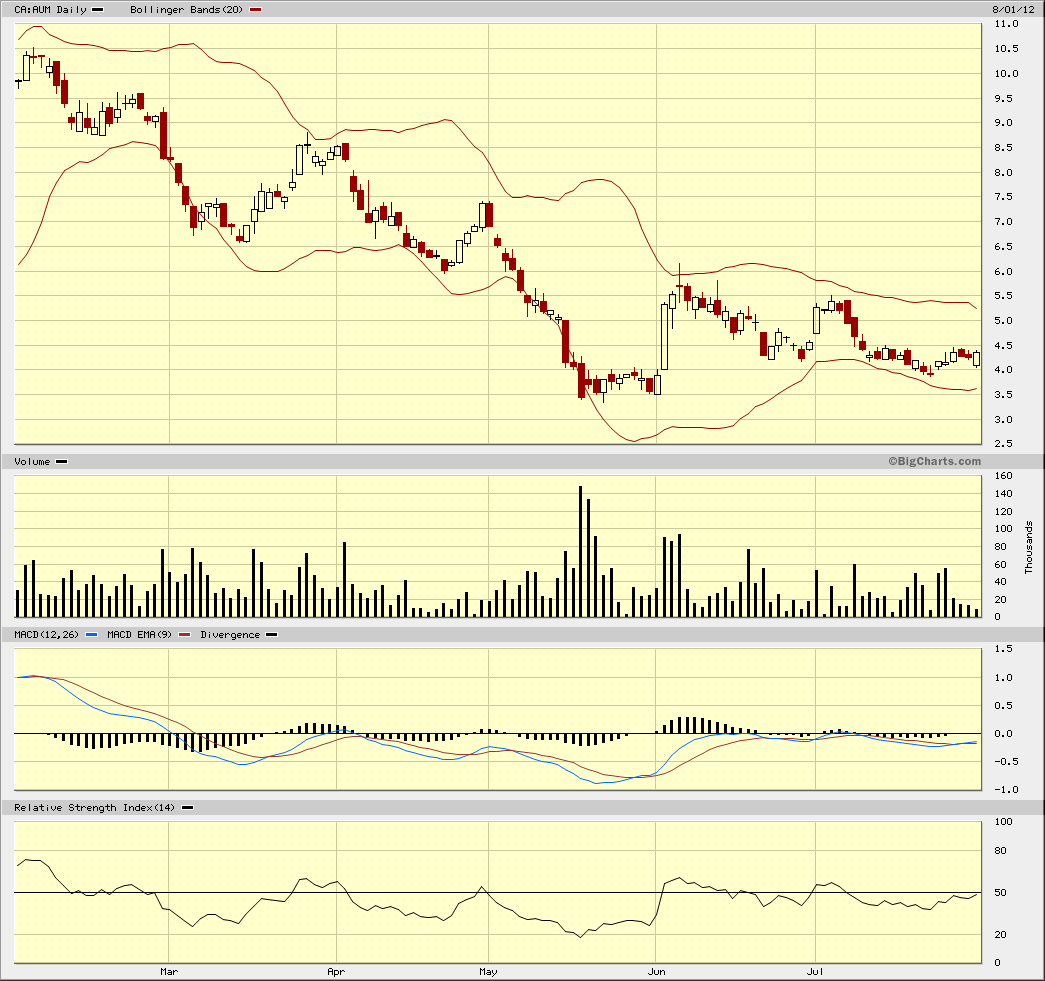Click the Divergence legend label
Viewport: 1045px width, 981px height.
coord(230,634)
